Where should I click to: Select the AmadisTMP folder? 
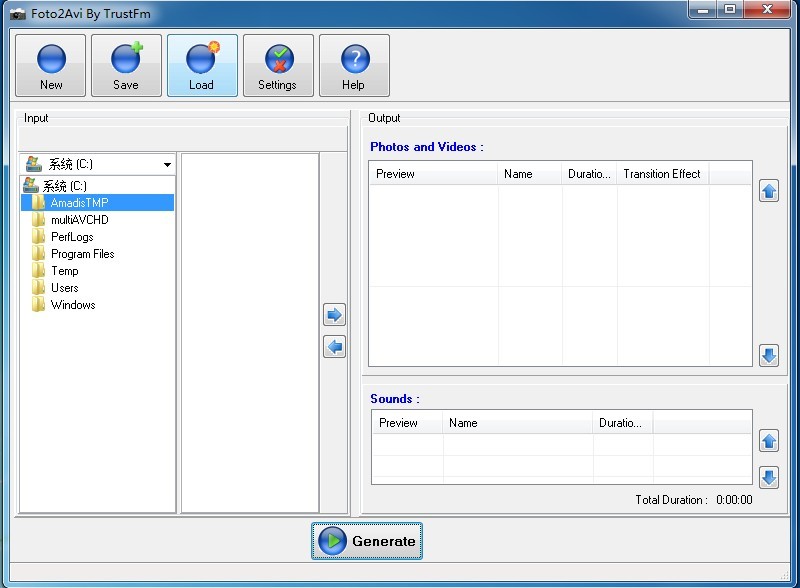point(79,203)
